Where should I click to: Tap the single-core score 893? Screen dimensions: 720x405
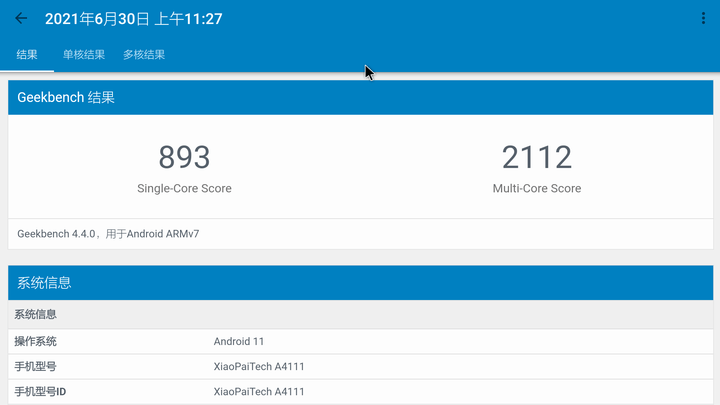pyautogui.click(x=184, y=157)
